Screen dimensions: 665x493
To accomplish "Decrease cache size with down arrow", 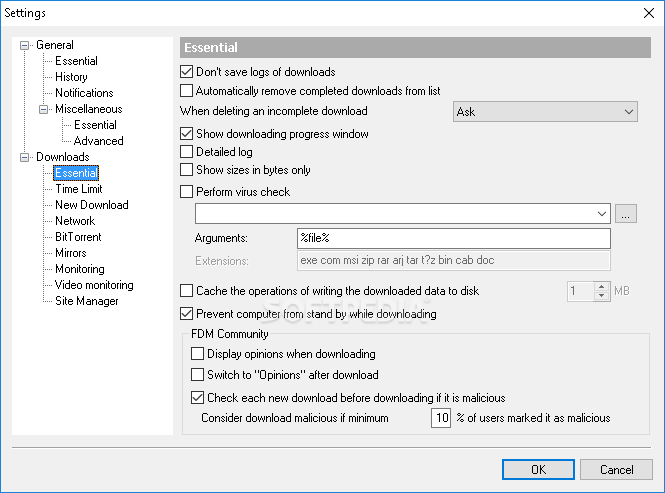I will pos(601,296).
